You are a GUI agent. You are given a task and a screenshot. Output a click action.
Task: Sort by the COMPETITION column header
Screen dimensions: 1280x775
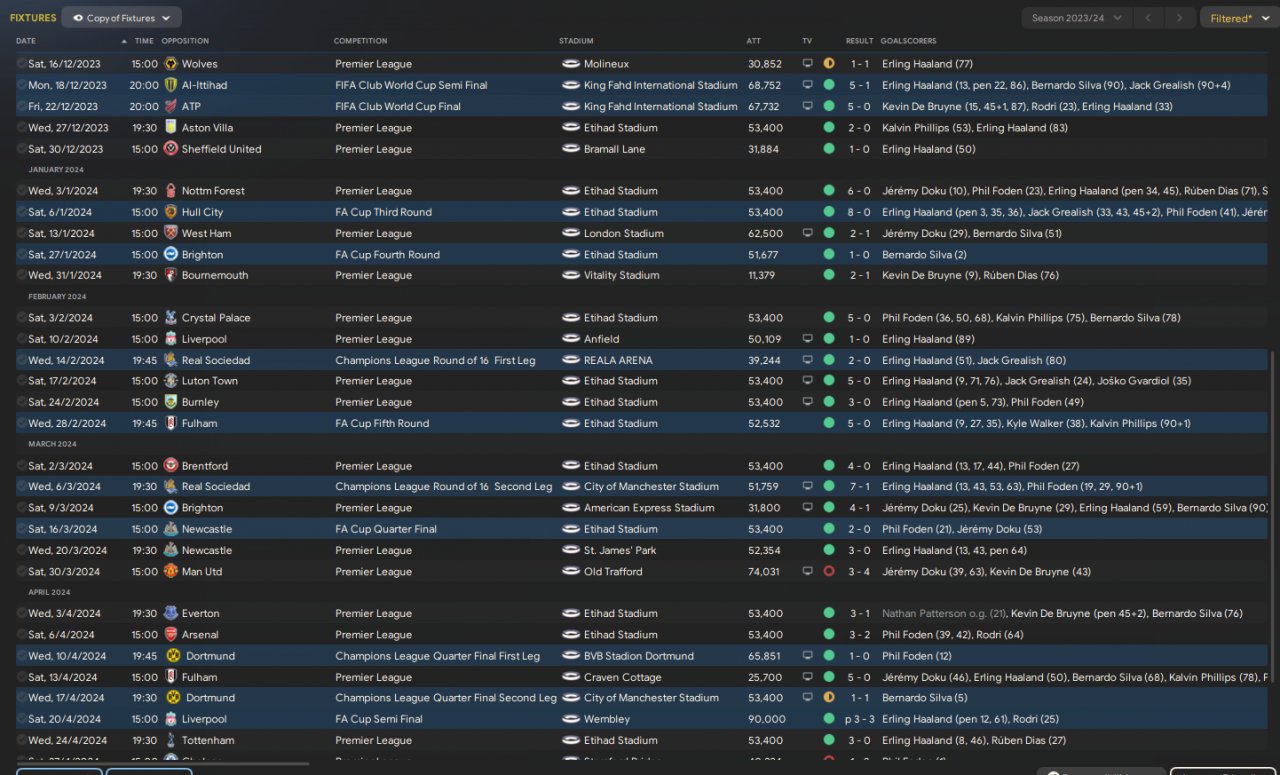[x=360, y=41]
